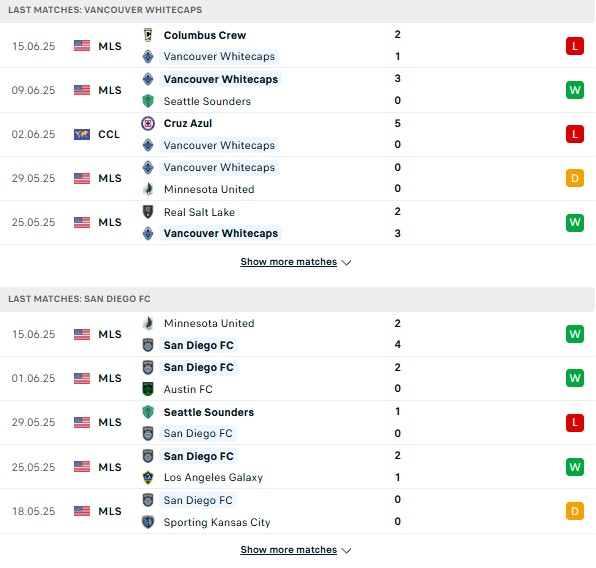Click the USA flag beside the 09.06.25 MLS match

pyautogui.click(x=82, y=90)
